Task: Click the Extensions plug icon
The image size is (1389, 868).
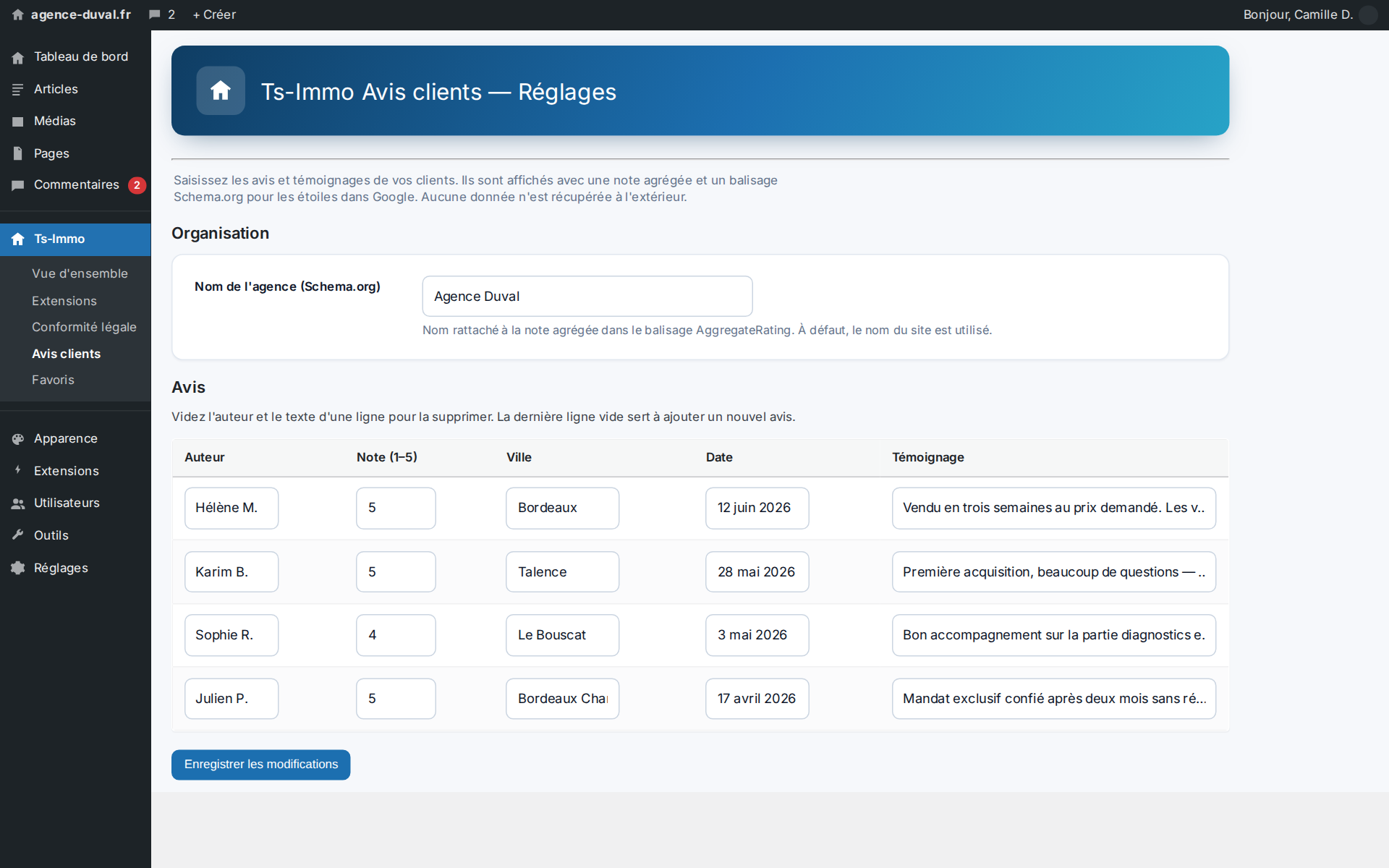Action: [x=18, y=471]
